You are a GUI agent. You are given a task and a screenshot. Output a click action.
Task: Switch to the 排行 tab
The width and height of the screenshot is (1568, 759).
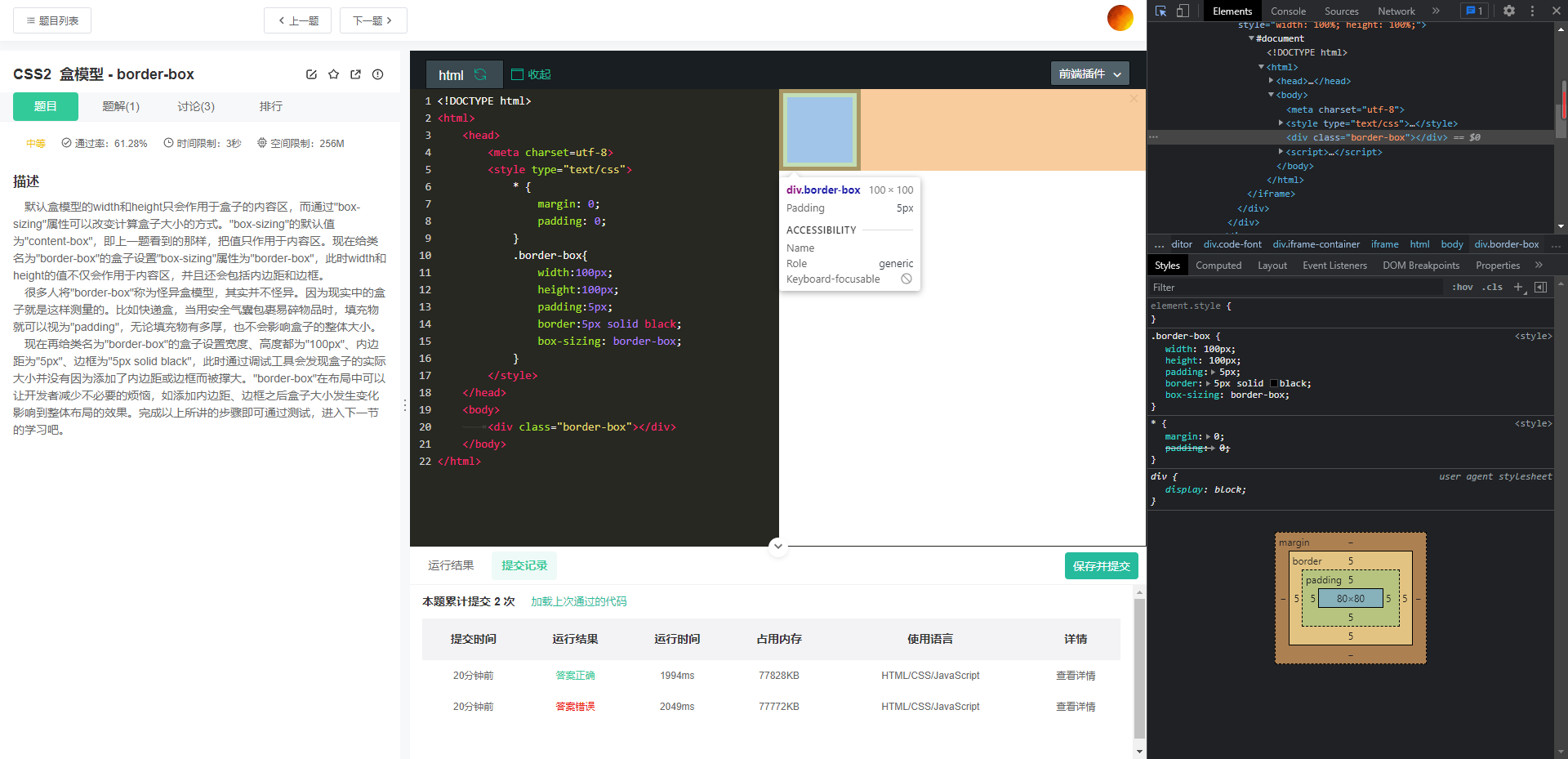pos(271,106)
